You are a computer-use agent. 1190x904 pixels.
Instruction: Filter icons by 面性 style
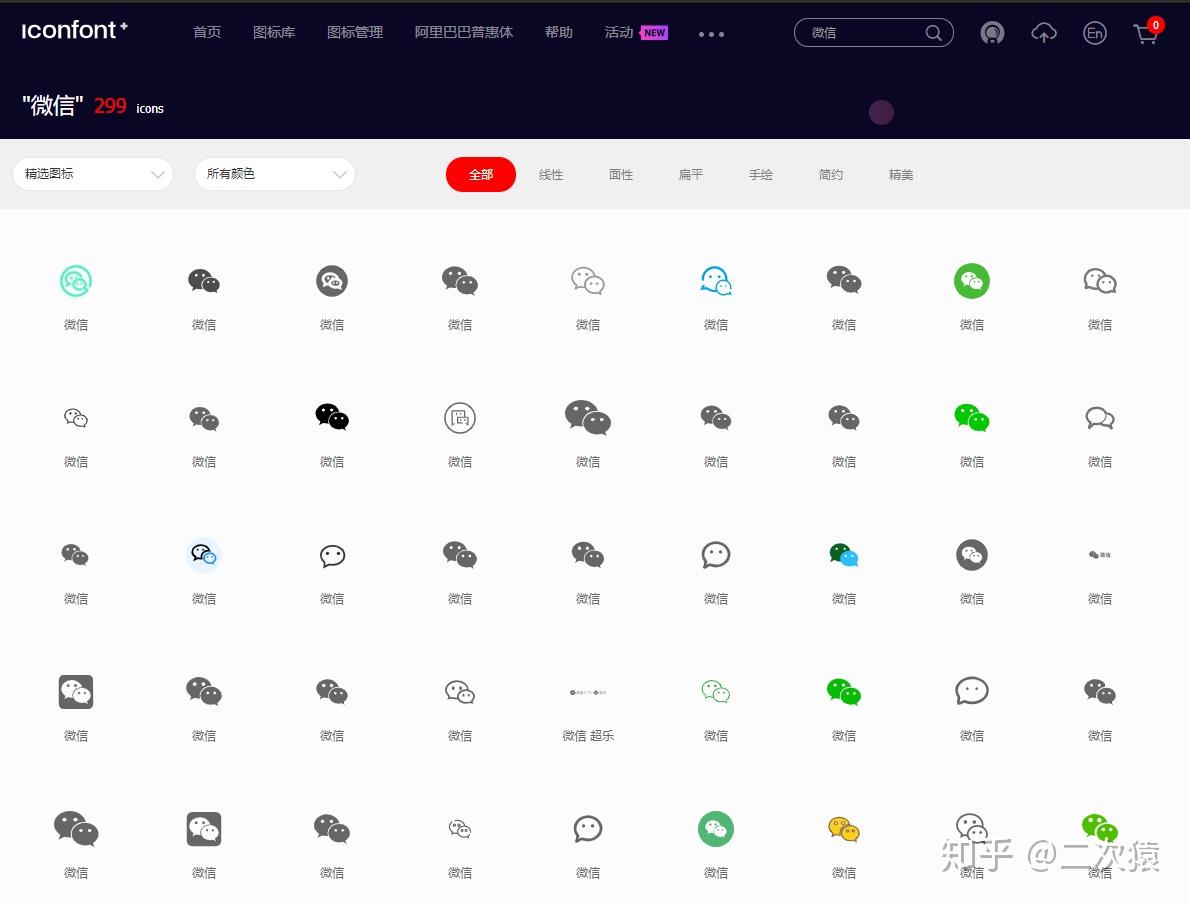click(x=621, y=175)
